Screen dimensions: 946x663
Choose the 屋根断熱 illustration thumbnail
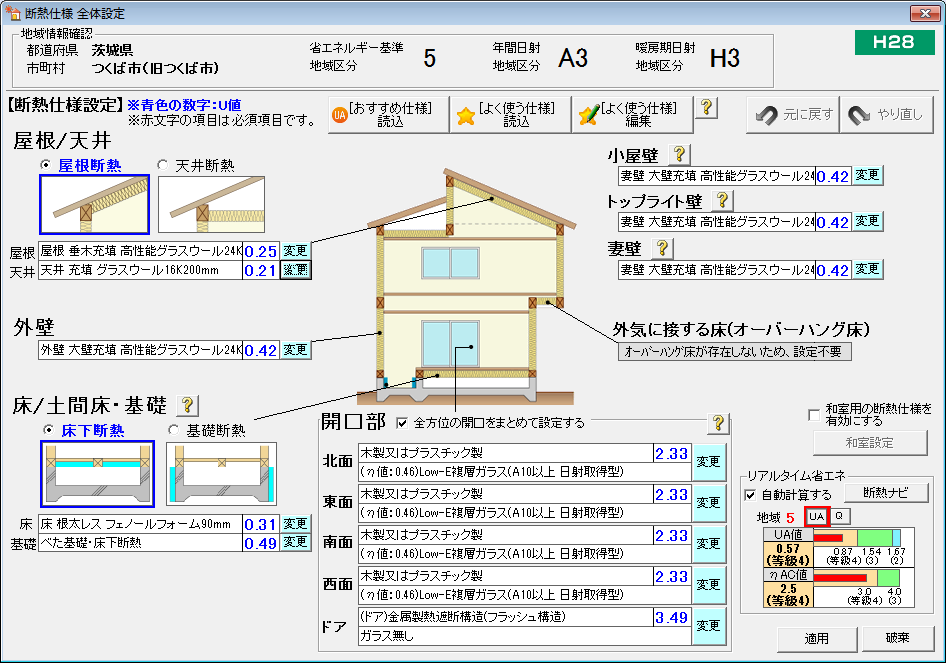pos(95,205)
